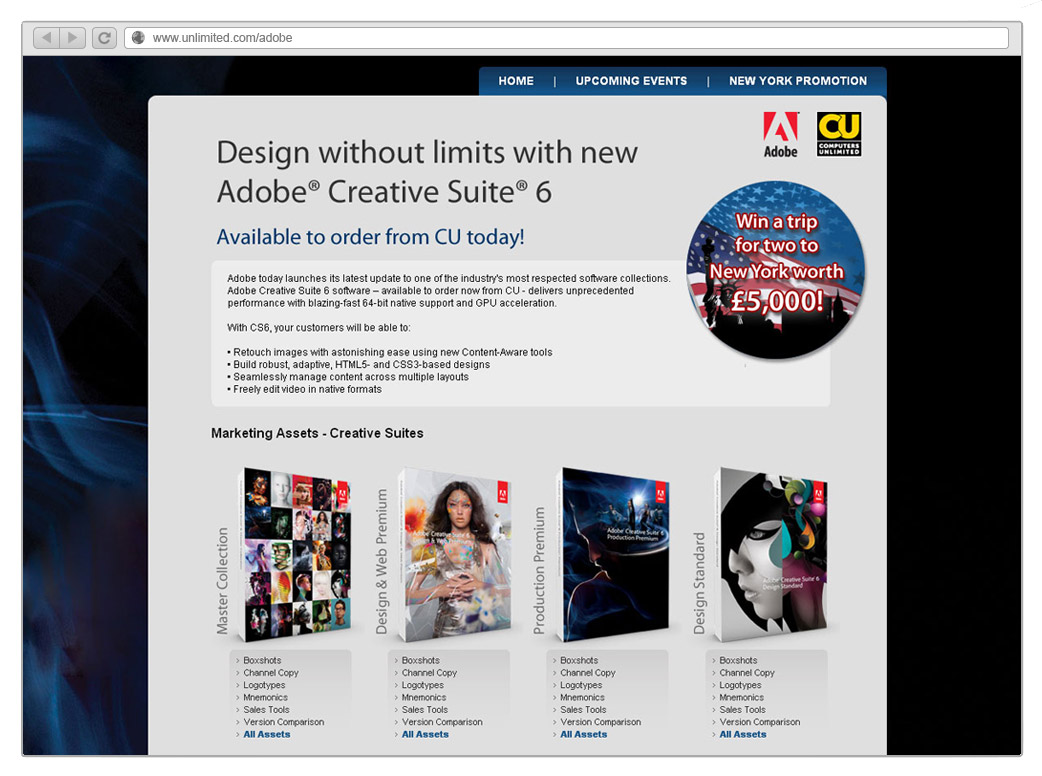Open Logotypes under Production Premium
Screen dimensions: 1042x776
[581, 685]
